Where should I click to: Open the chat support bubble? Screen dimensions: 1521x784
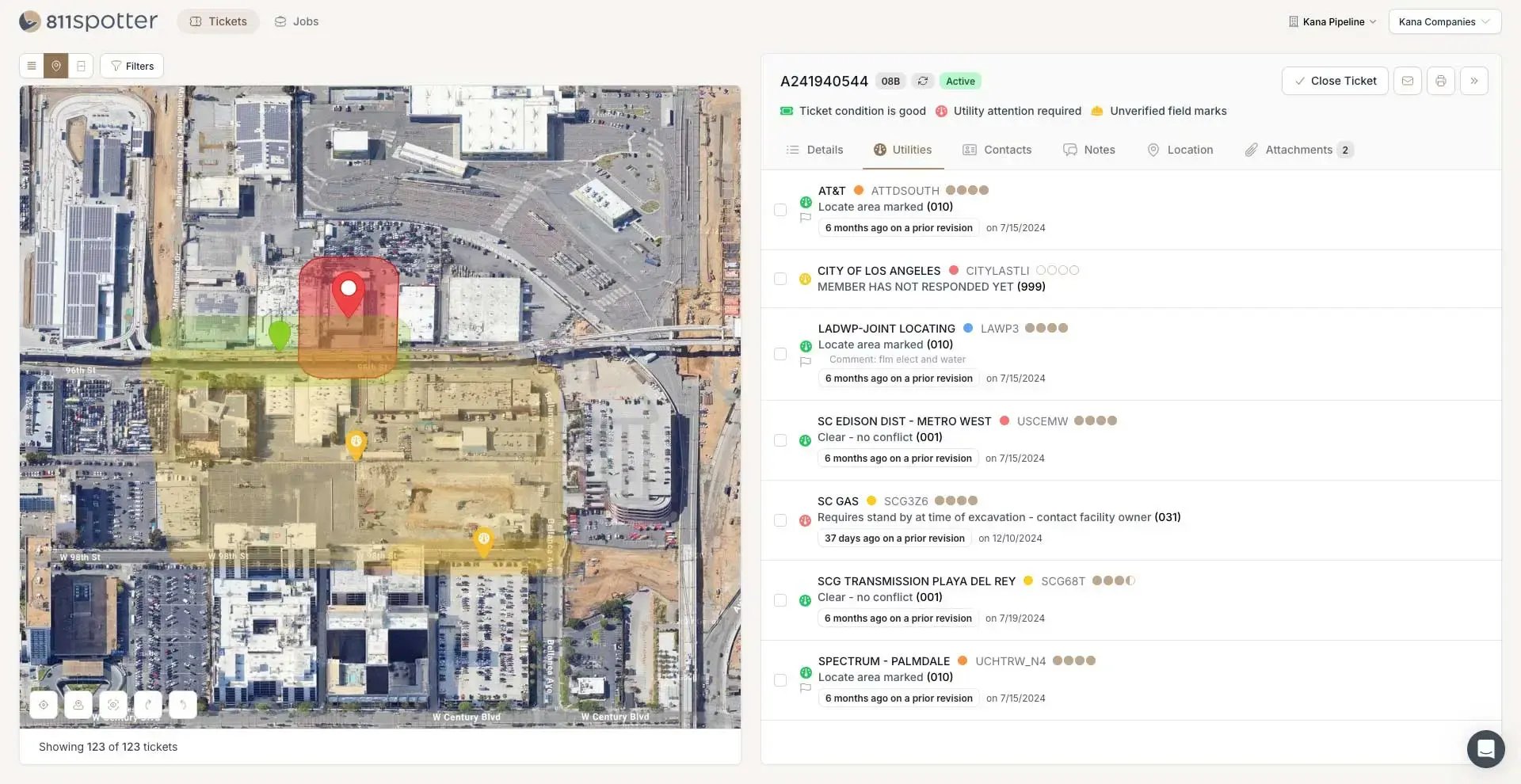click(1485, 748)
